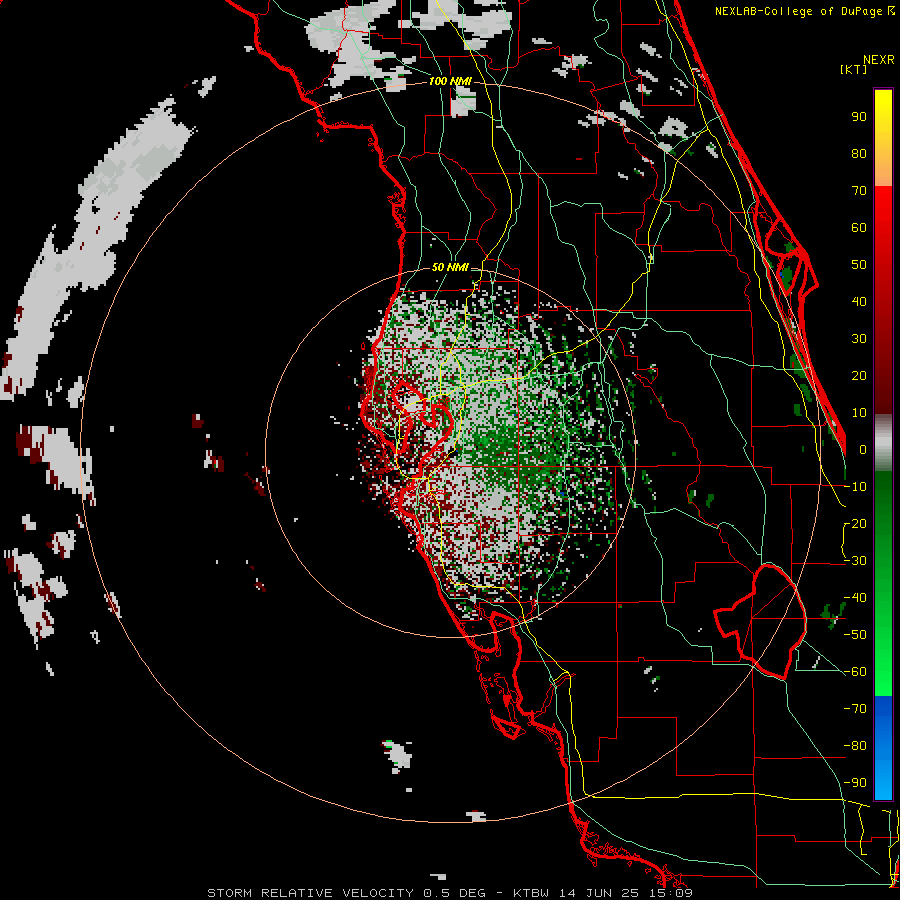The width and height of the screenshot is (900, 900).
Task: Click the Storm Relative Velocity caption at the bottom
Action: point(449,893)
